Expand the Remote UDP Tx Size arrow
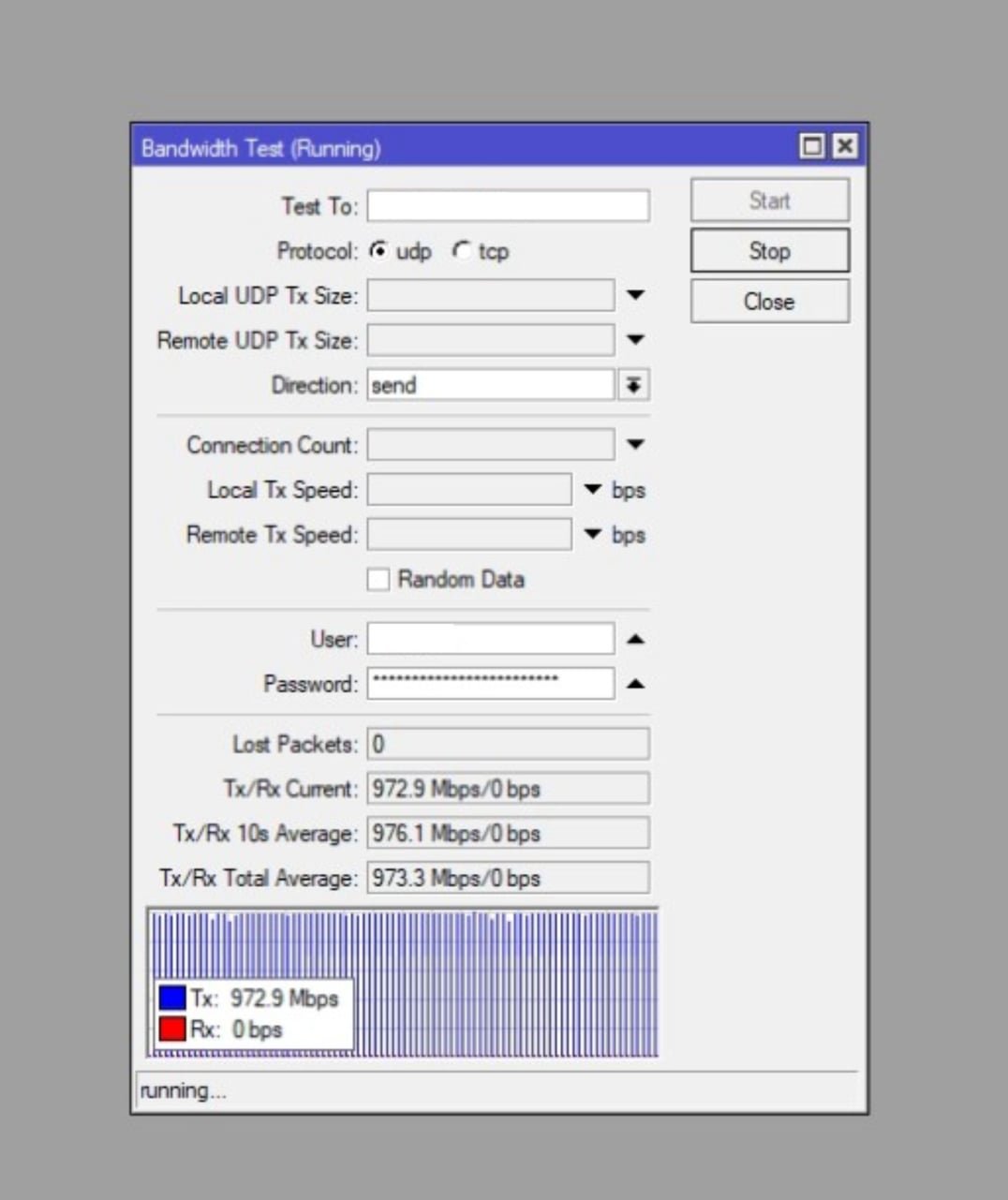Image resolution: width=1008 pixels, height=1200 pixels. pyautogui.click(x=635, y=340)
